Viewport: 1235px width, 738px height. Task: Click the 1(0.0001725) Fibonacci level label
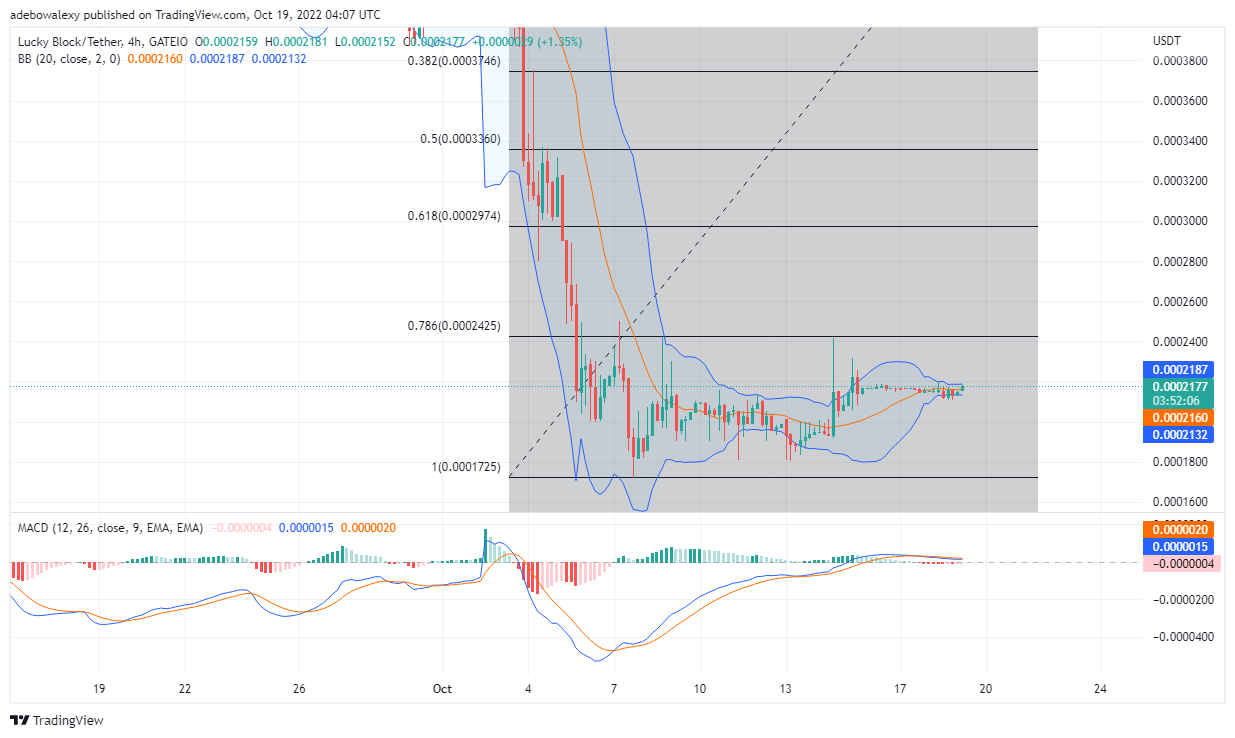click(465, 467)
